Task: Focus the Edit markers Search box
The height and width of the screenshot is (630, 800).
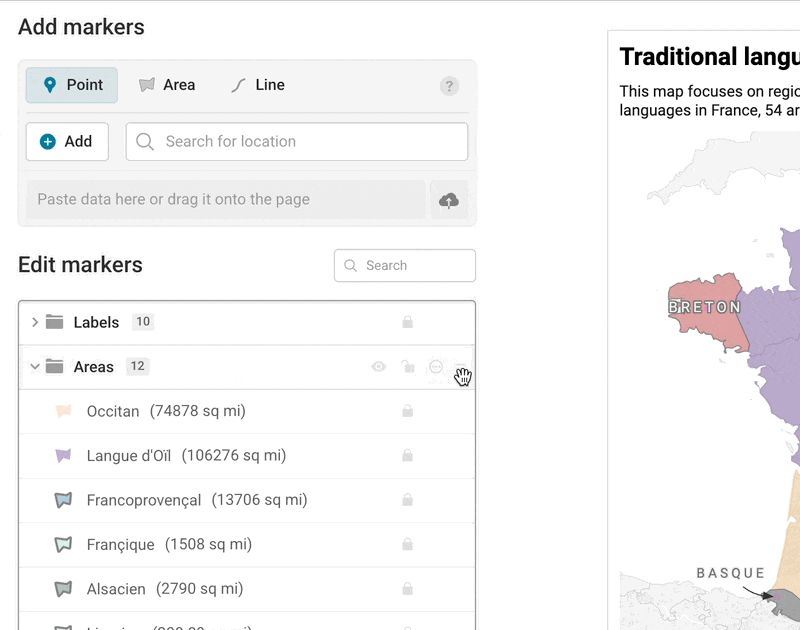Action: [405, 265]
